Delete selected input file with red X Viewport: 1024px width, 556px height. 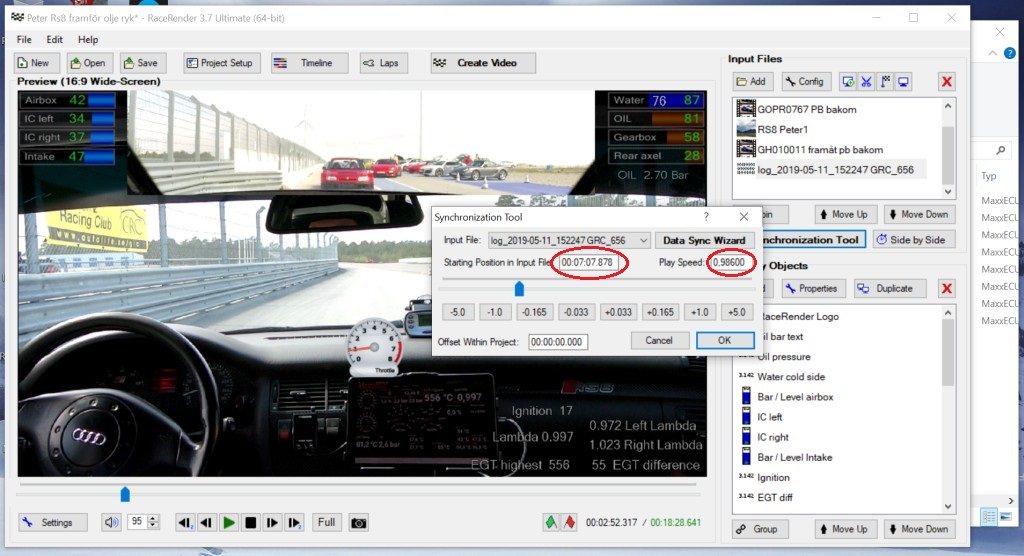pyautogui.click(x=946, y=82)
